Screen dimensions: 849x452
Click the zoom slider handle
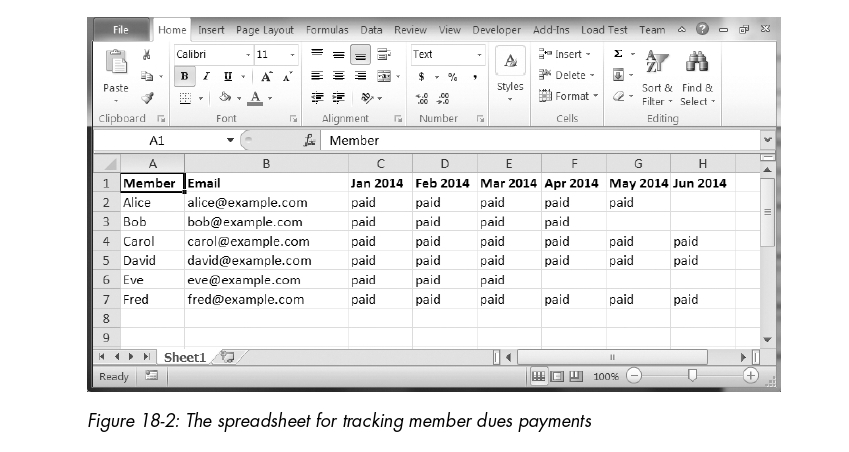pos(690,376)
